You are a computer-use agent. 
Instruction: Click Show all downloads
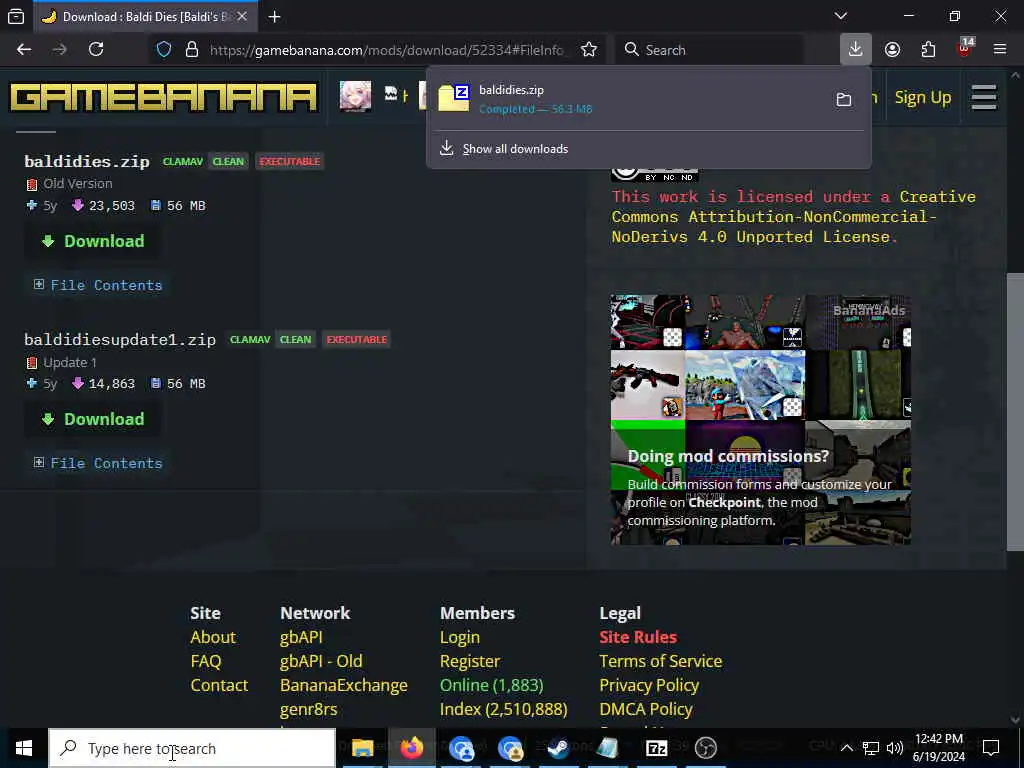coord(515,149)
